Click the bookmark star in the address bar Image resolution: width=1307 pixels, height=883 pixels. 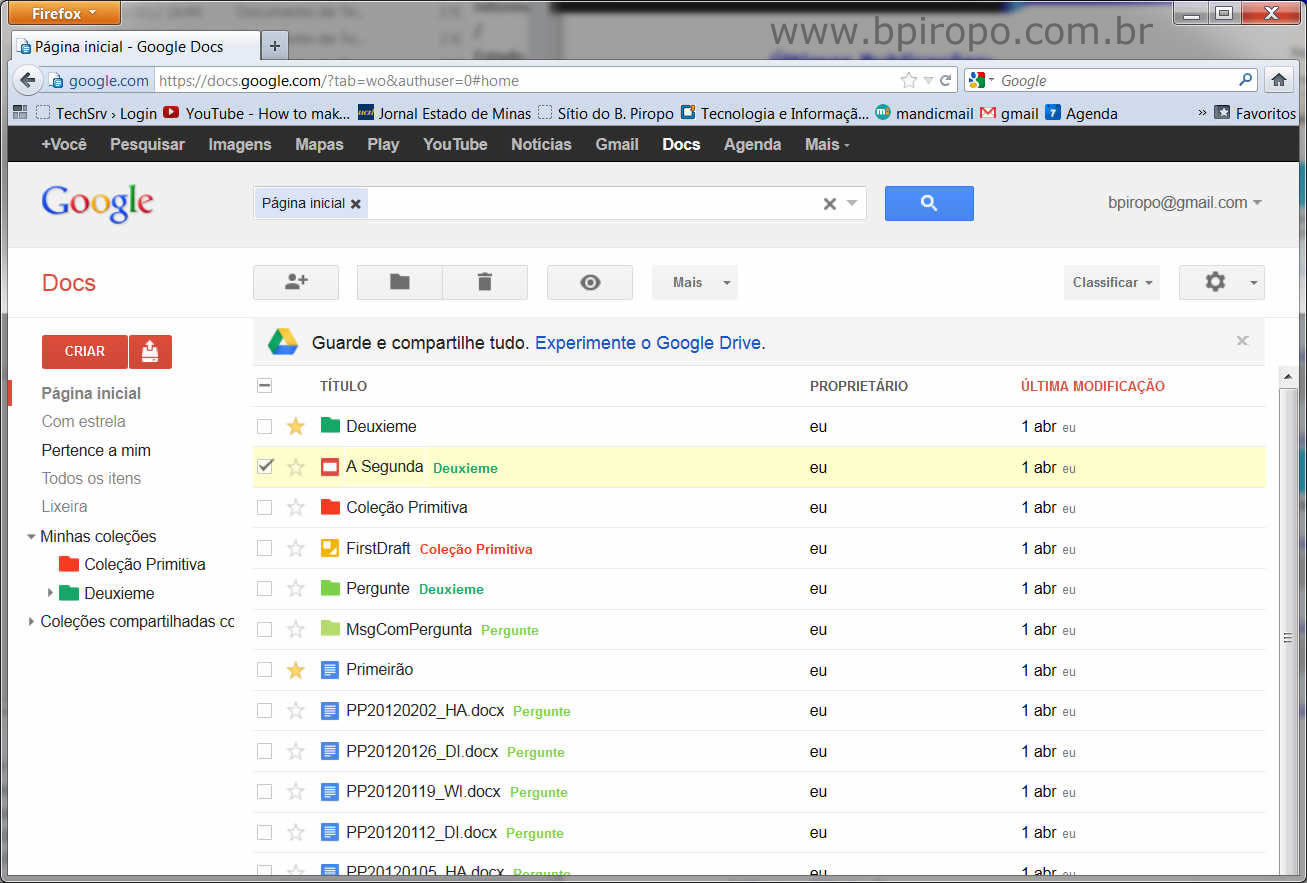coord(908,80)
